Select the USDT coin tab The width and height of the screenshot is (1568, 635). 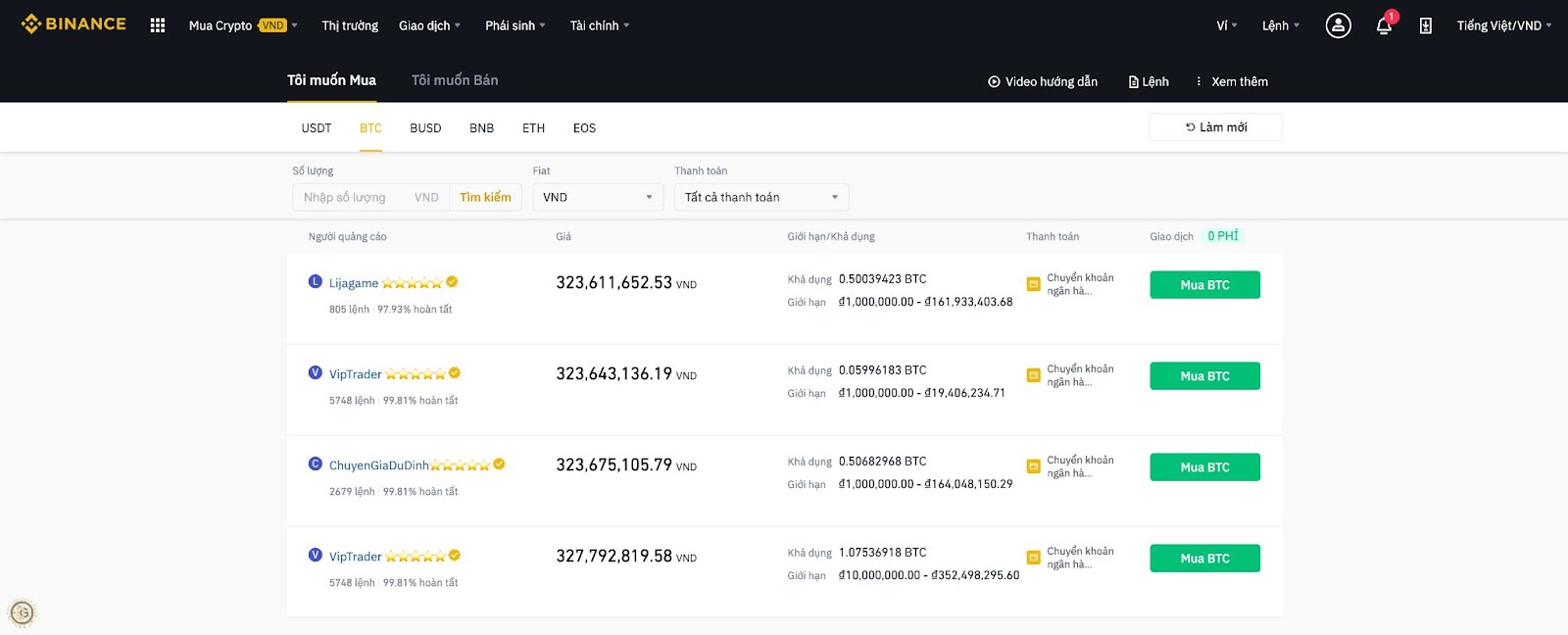(x=317, y=128)
